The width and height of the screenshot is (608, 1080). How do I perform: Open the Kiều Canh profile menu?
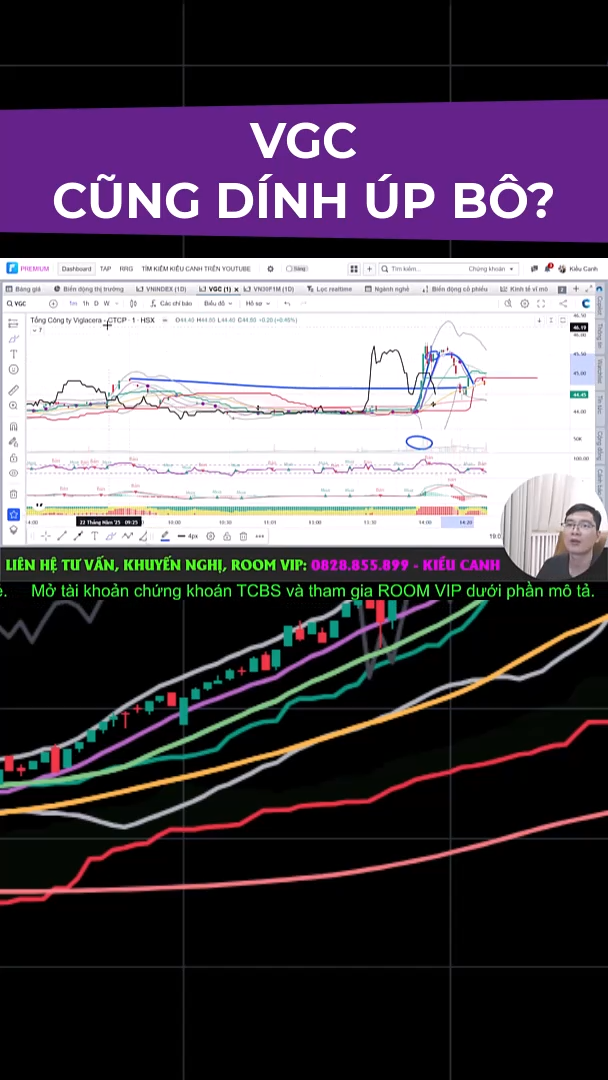[578, 269]
